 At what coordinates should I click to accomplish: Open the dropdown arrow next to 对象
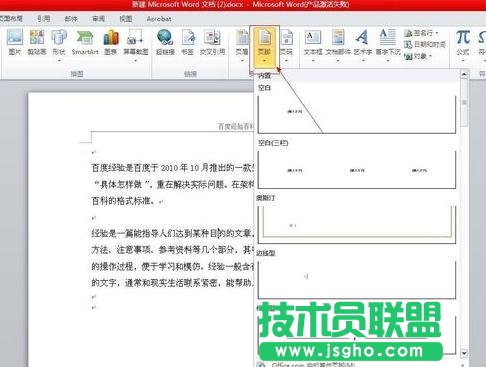pyautogui.click(x=430, y=56)
